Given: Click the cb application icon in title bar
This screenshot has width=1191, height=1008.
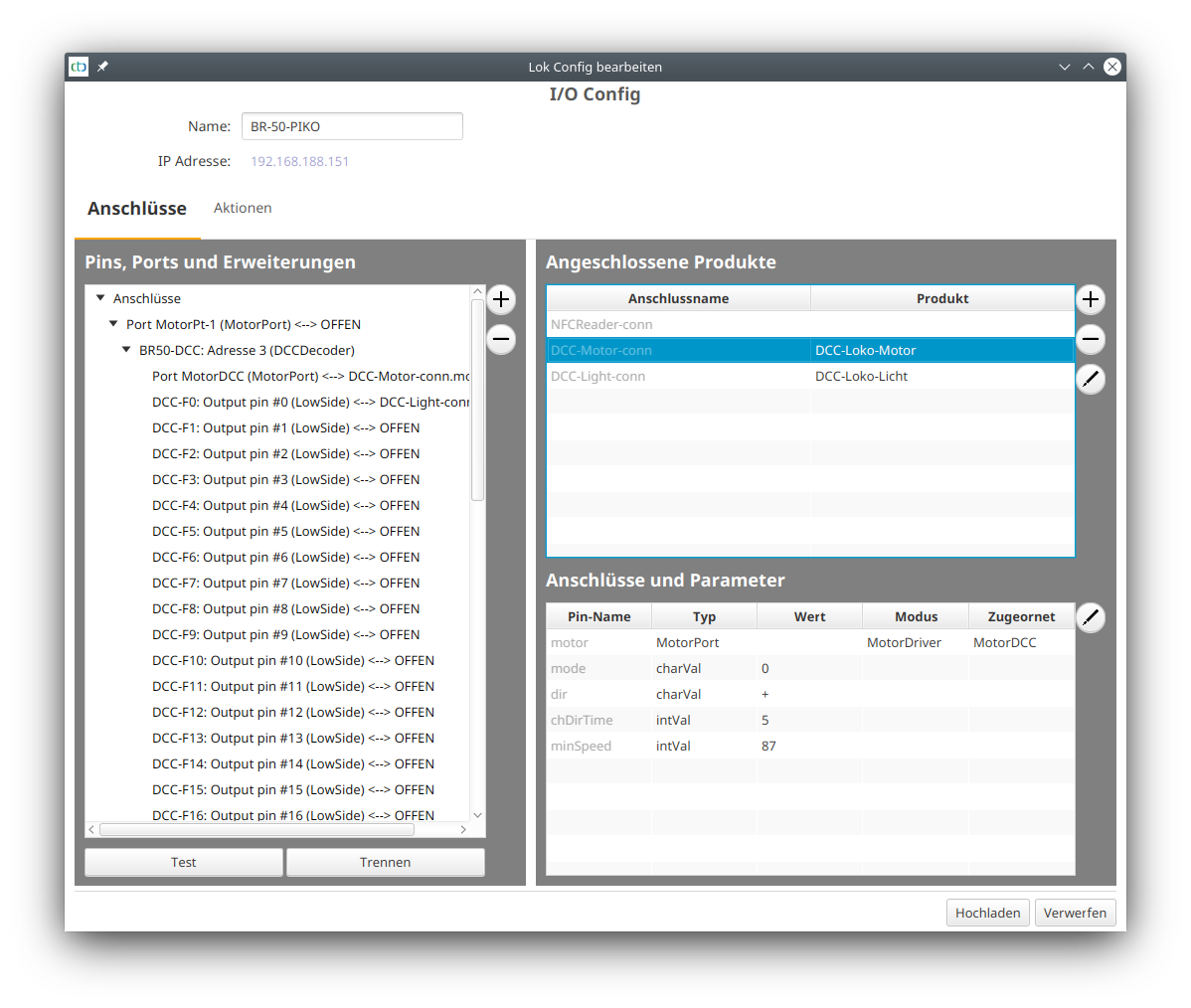Looking at the screenshot, I should click(x=79, y=67).
